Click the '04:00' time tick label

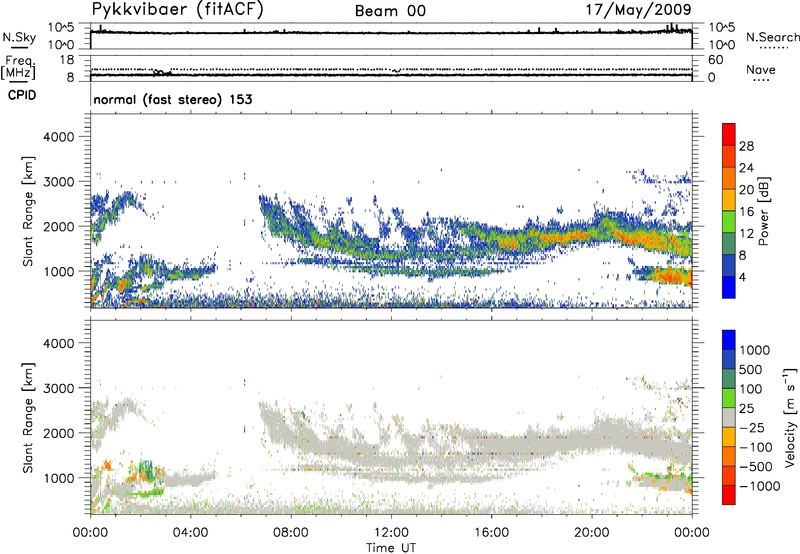click(190, 533)
